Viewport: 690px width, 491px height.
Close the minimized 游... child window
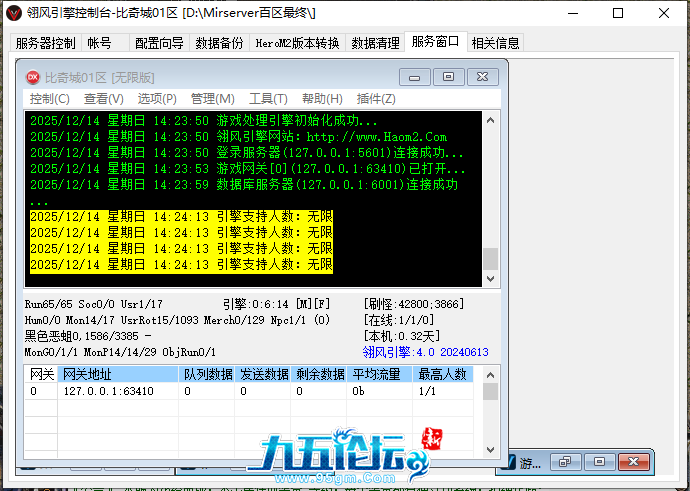coord(632,462)
